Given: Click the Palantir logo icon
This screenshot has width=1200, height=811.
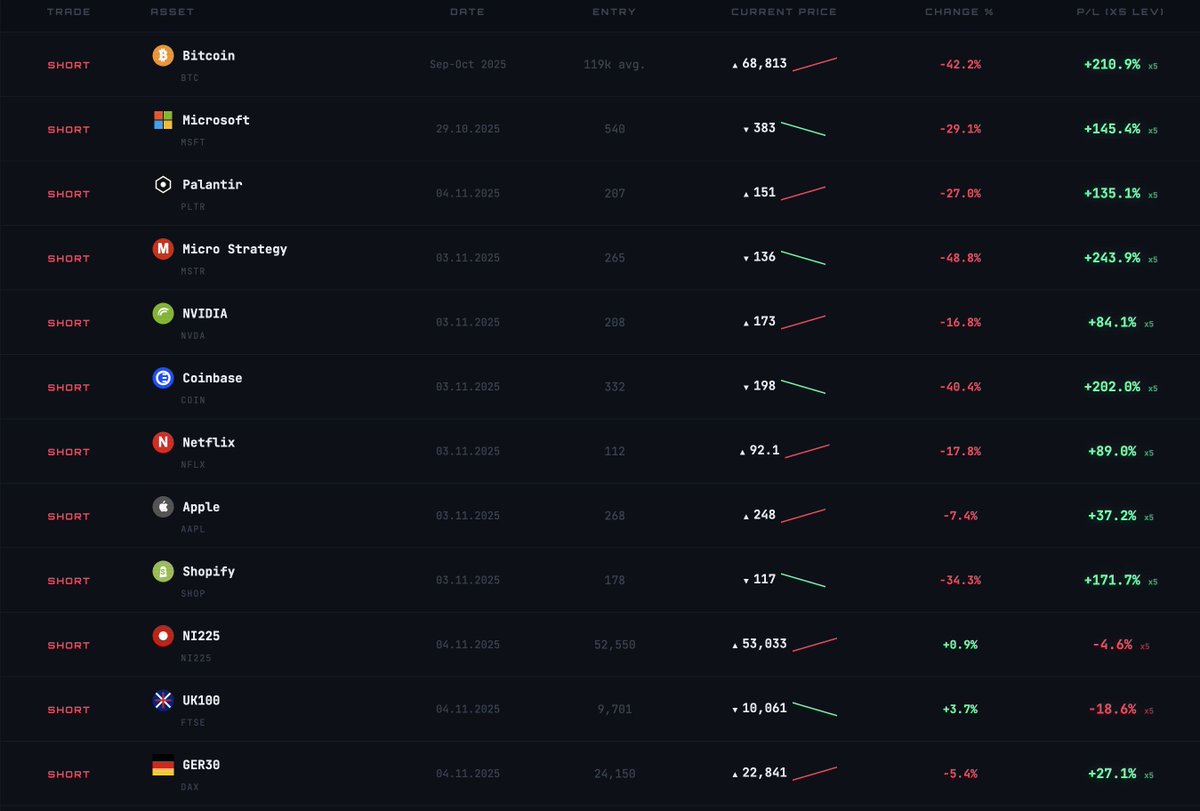Looking at the screenshot, I should [163, 185].
